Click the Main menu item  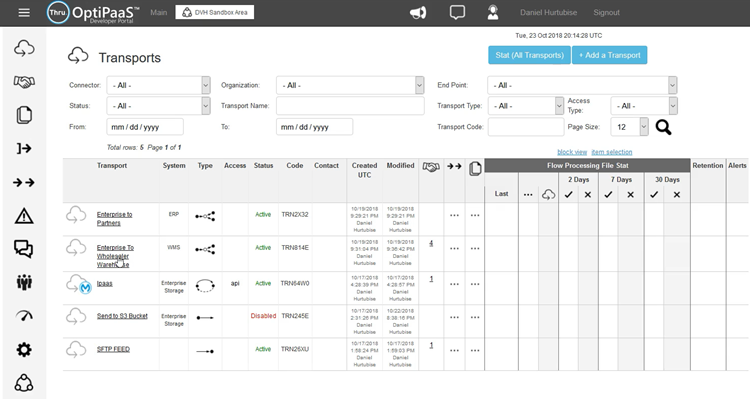click(158, 12)
